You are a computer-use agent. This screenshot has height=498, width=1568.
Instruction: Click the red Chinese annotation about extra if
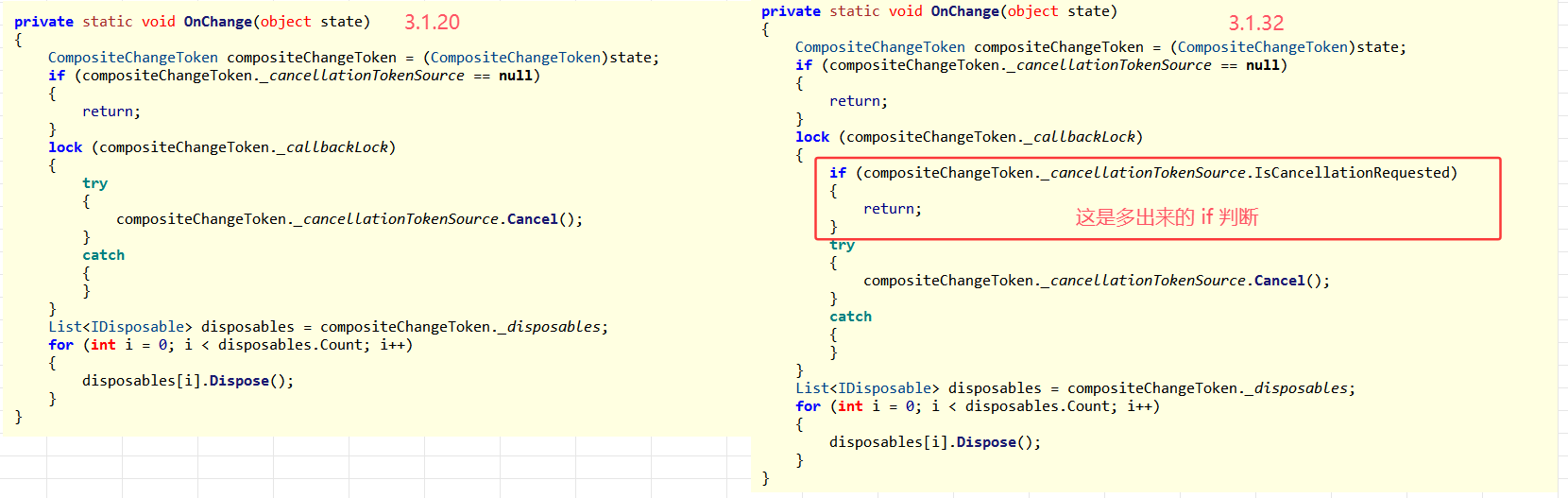pyautogui.click(x=1166, y=217)
